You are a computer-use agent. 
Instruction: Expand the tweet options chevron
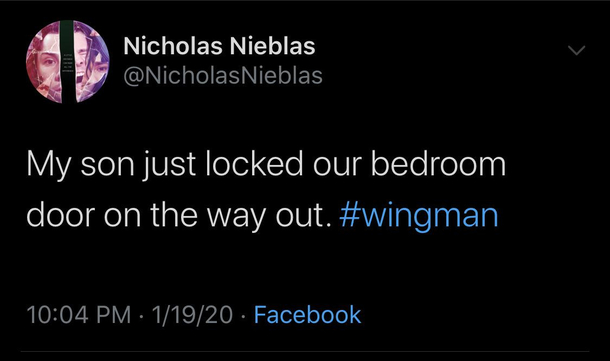click(x=576, y=50)
